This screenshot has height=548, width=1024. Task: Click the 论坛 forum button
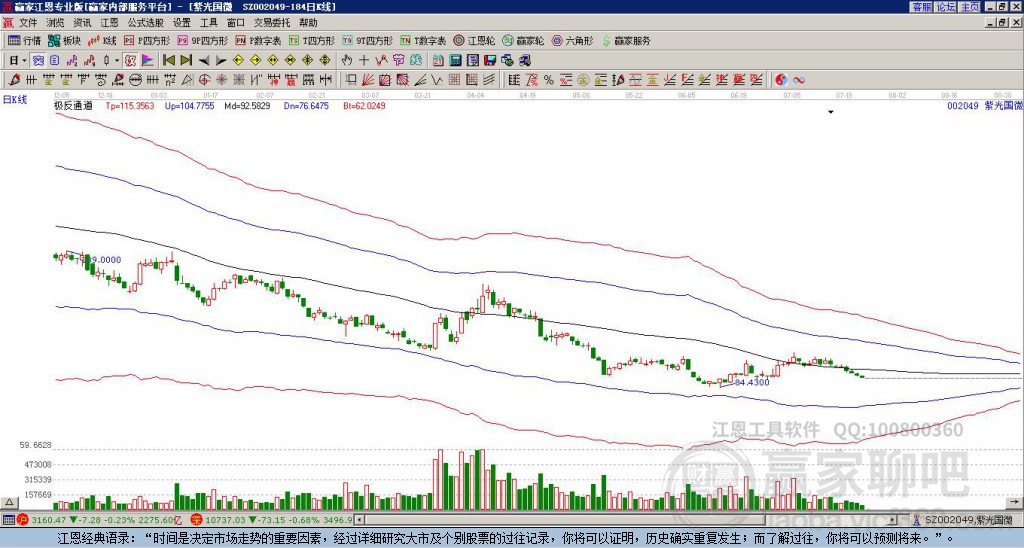[946, 7]
